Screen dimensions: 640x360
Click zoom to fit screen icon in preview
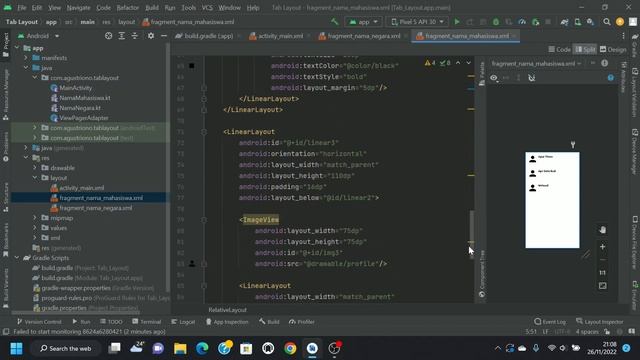[x=602, y=286]
